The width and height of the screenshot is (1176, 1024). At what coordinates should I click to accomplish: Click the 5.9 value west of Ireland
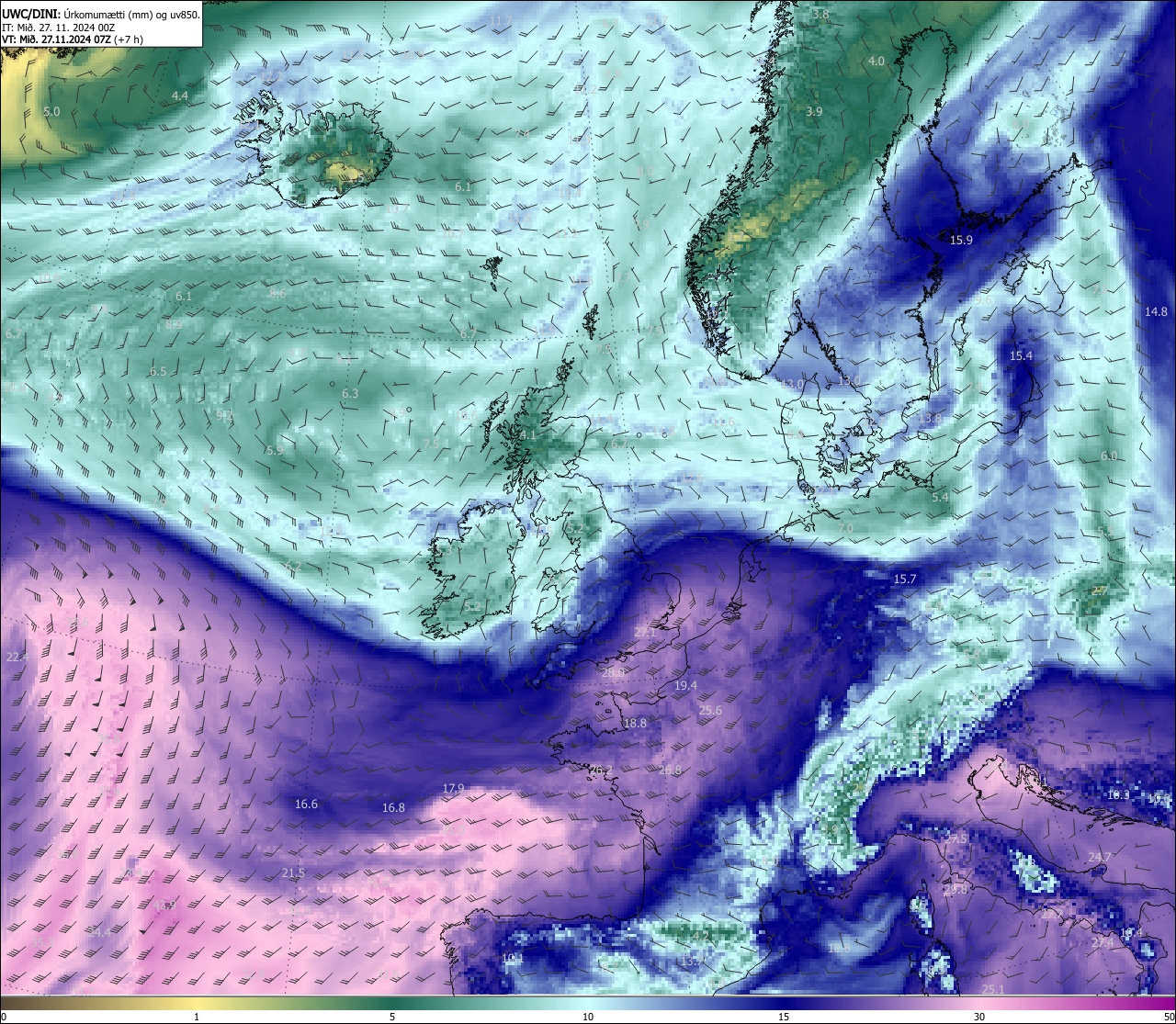point(275,451)
